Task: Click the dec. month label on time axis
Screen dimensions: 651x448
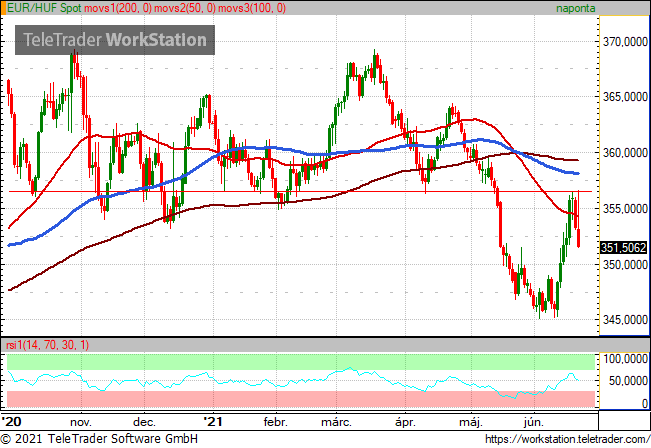Action: [144, 423]
